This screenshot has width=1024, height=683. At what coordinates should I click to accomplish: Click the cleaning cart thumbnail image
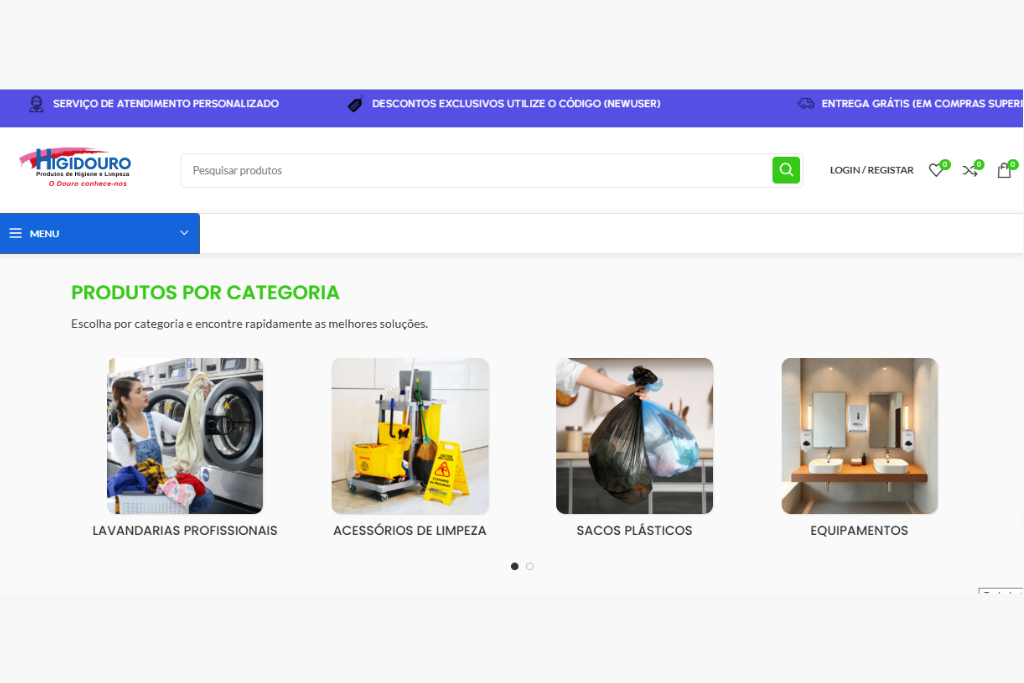(x=410, y=435)
